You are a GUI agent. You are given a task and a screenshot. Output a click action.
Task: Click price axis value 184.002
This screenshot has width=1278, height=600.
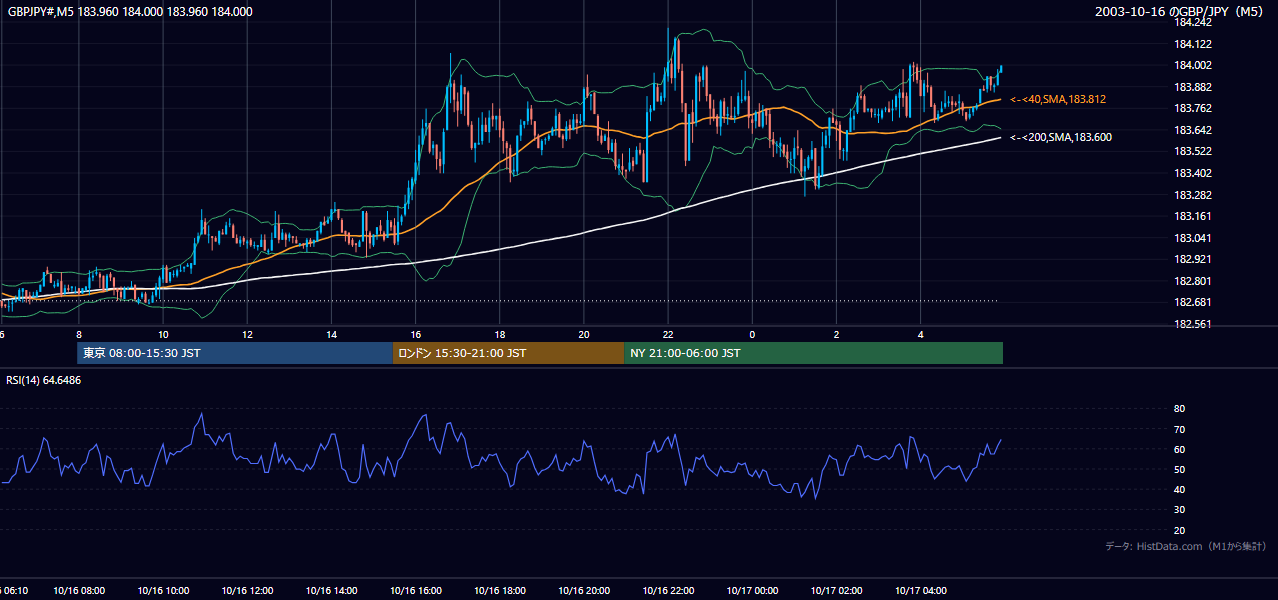pos(1193,65)
